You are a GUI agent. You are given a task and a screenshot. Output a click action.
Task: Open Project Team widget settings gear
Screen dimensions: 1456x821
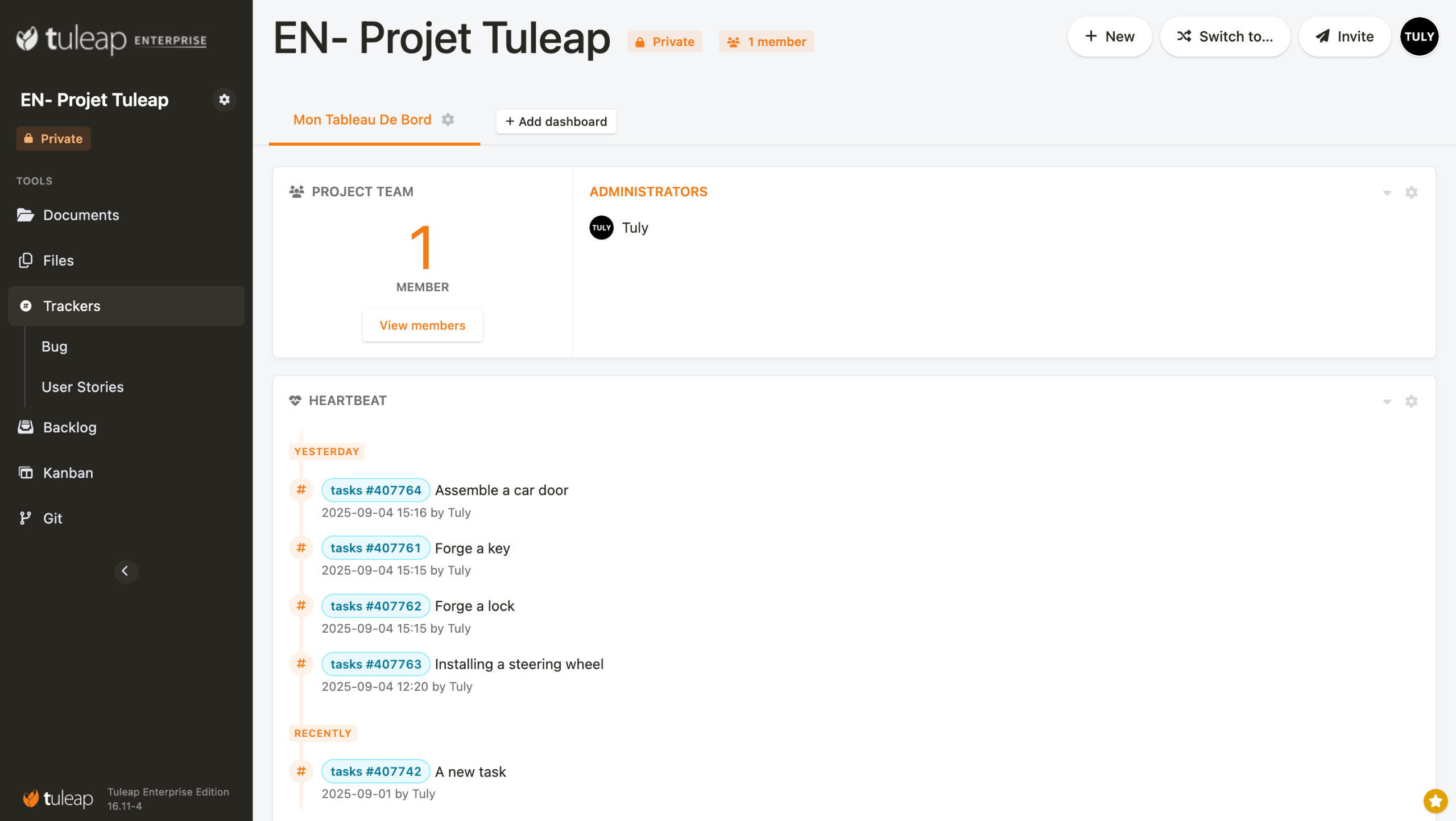1411,192
